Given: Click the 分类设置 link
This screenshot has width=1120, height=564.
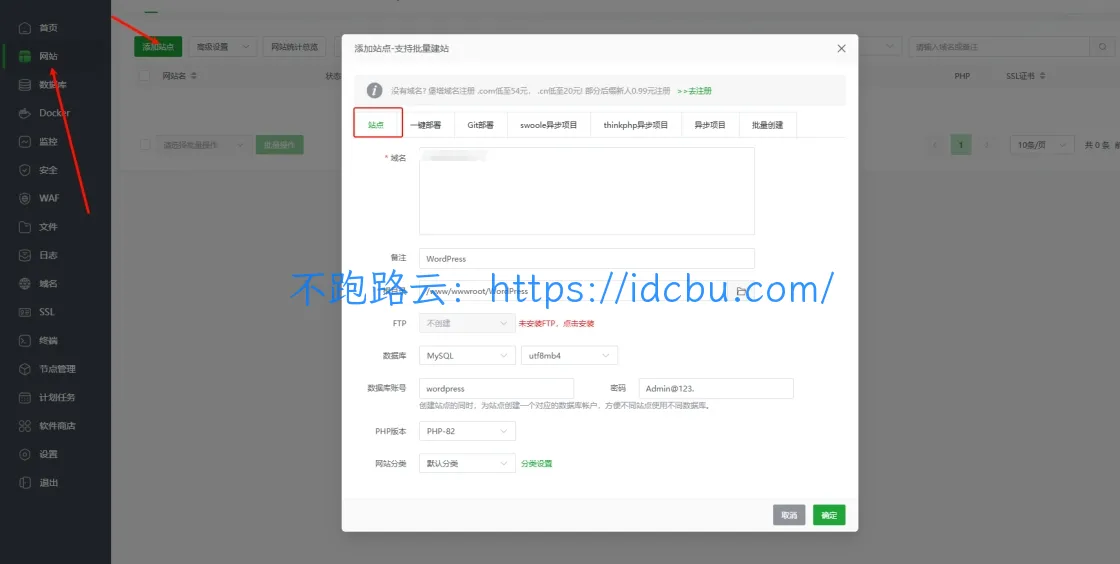Looking at the screenshot, I should pos(536,463).
